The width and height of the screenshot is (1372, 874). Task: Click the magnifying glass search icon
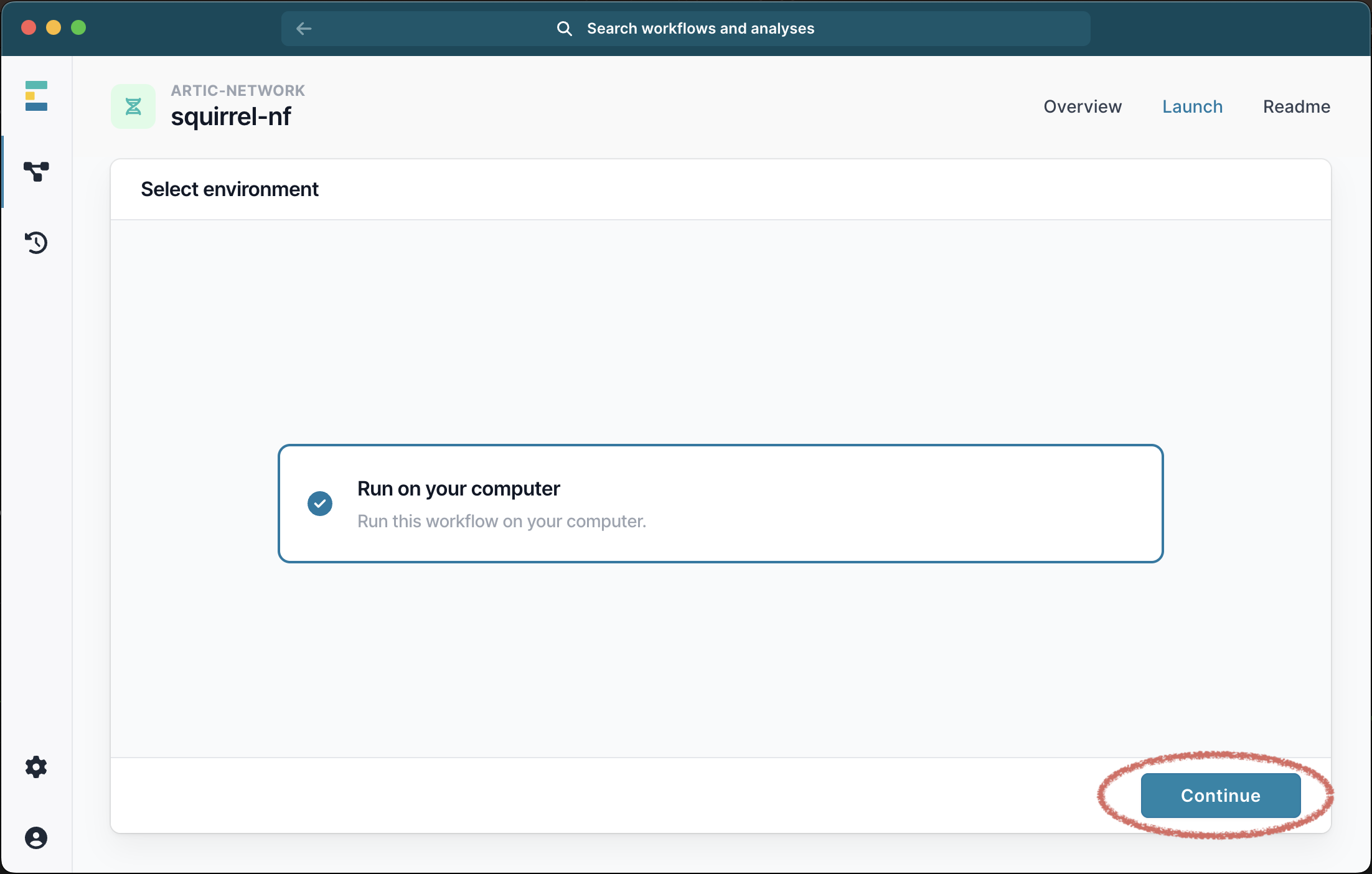pyautogui.click(x=564, y=29)
